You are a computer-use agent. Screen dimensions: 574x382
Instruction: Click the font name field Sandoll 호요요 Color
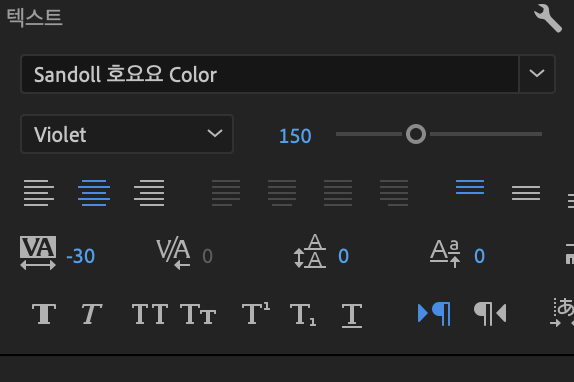(x=270, y=74)
